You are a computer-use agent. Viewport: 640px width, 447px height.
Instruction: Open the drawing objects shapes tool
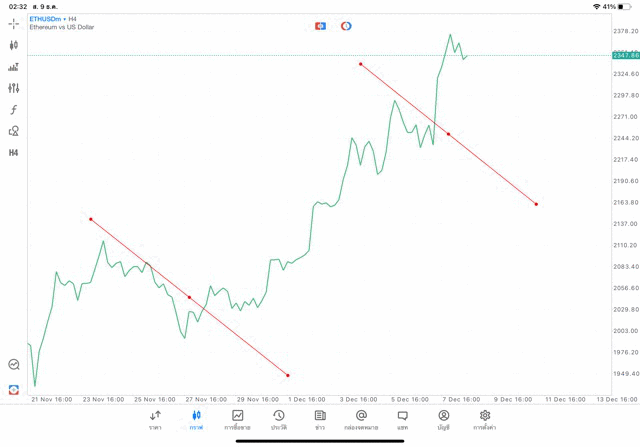click(14, 131)
